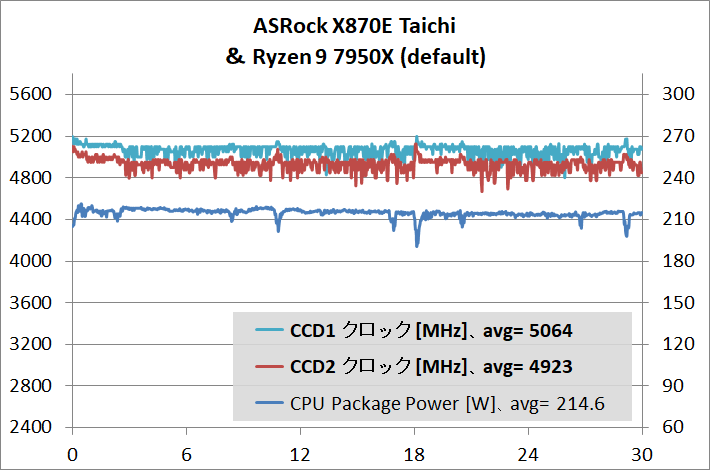Click the subtitle '& Ryzen 9 7950X (default)'
The width and height of the screenshot is (710, 470).
click(x=355, y=57)
